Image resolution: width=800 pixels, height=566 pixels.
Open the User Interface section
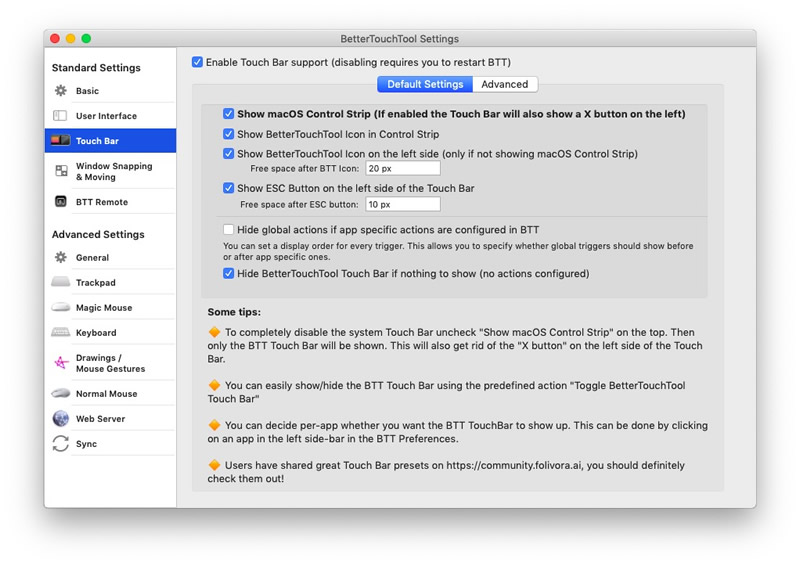point(110,115)
